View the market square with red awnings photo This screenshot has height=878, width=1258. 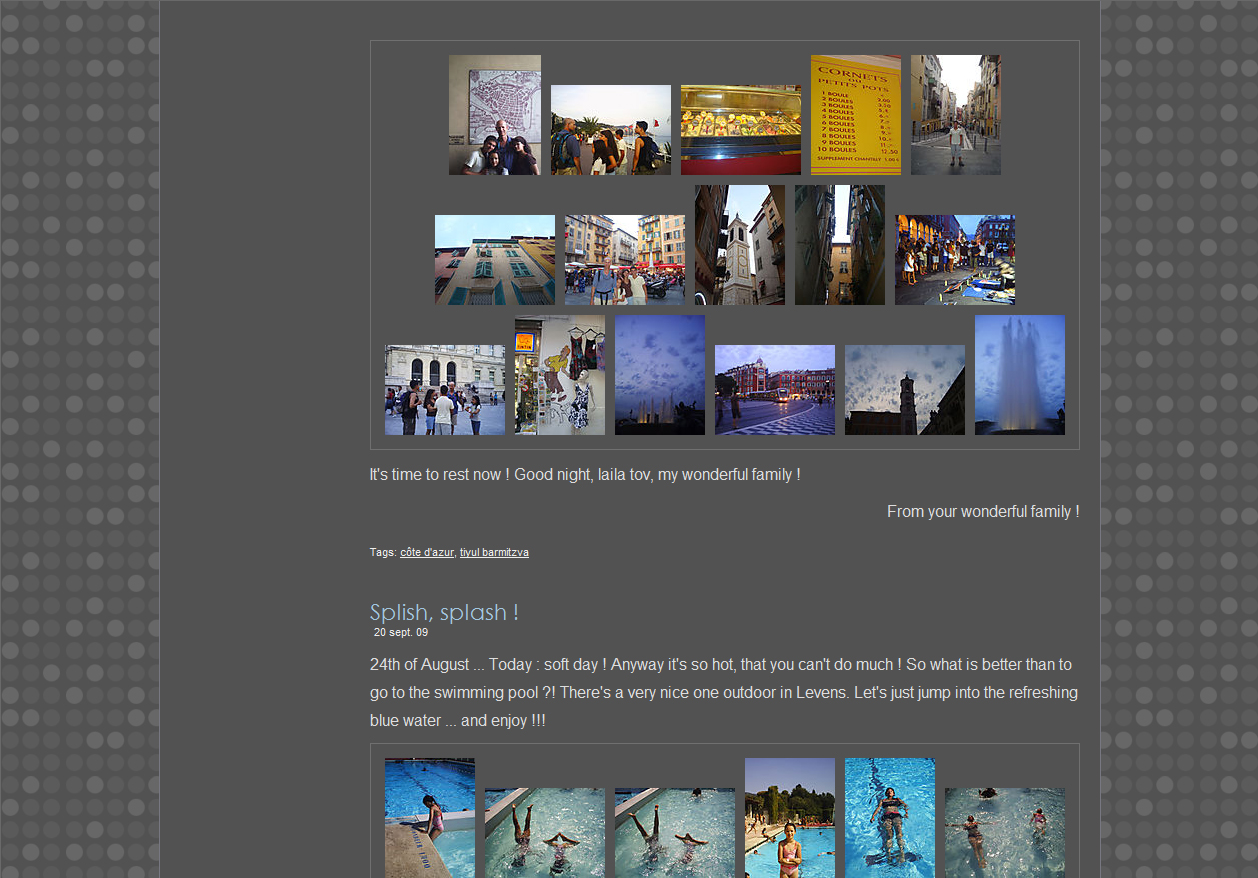click(624, 260)
